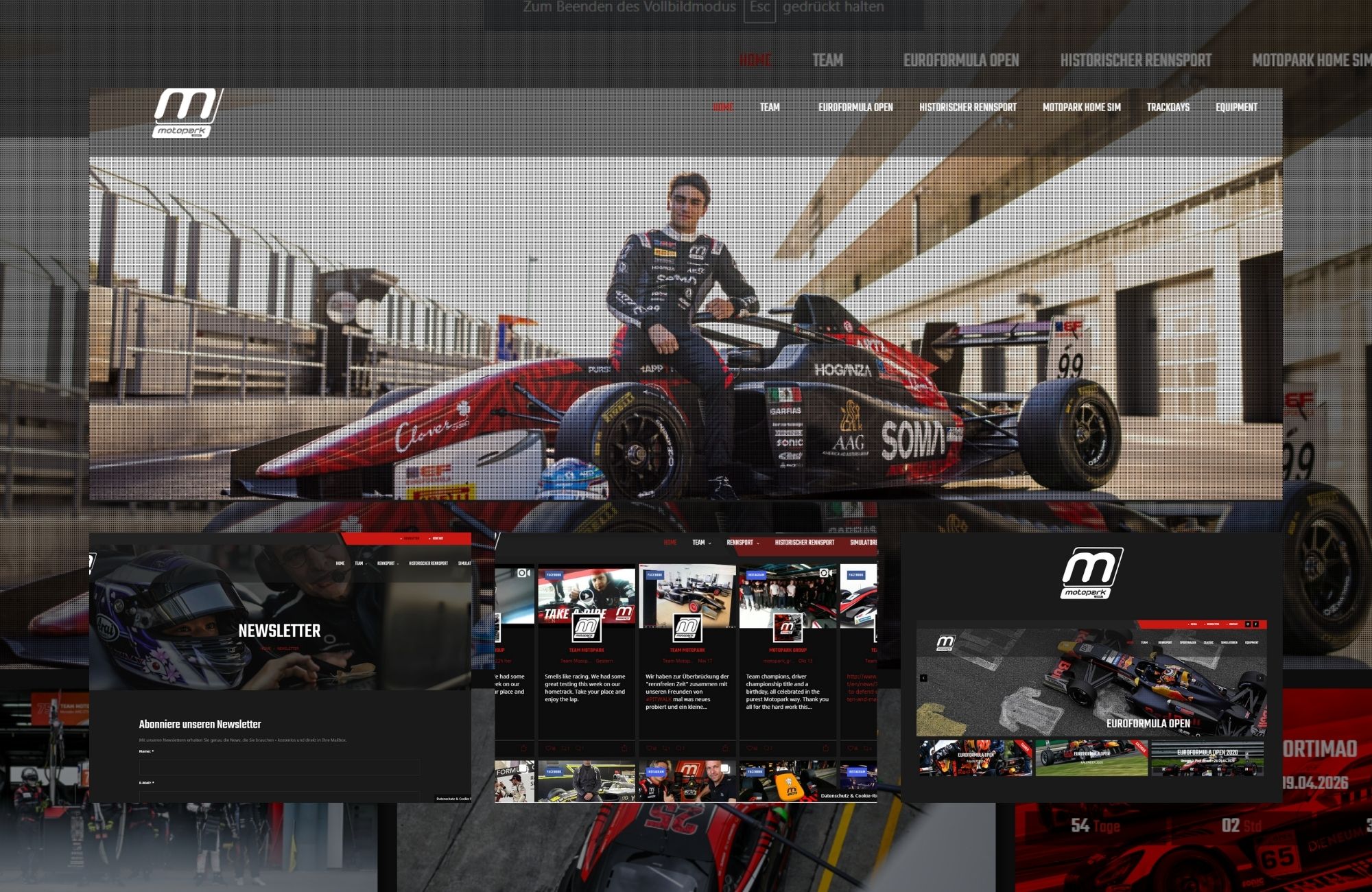Open the Trackdays menu item

pyautogui.click(x=1168, y=108)
